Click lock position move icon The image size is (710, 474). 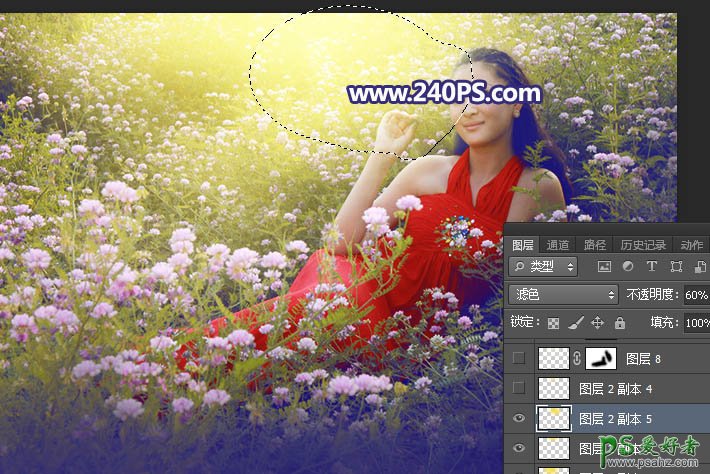click(597, 323)
